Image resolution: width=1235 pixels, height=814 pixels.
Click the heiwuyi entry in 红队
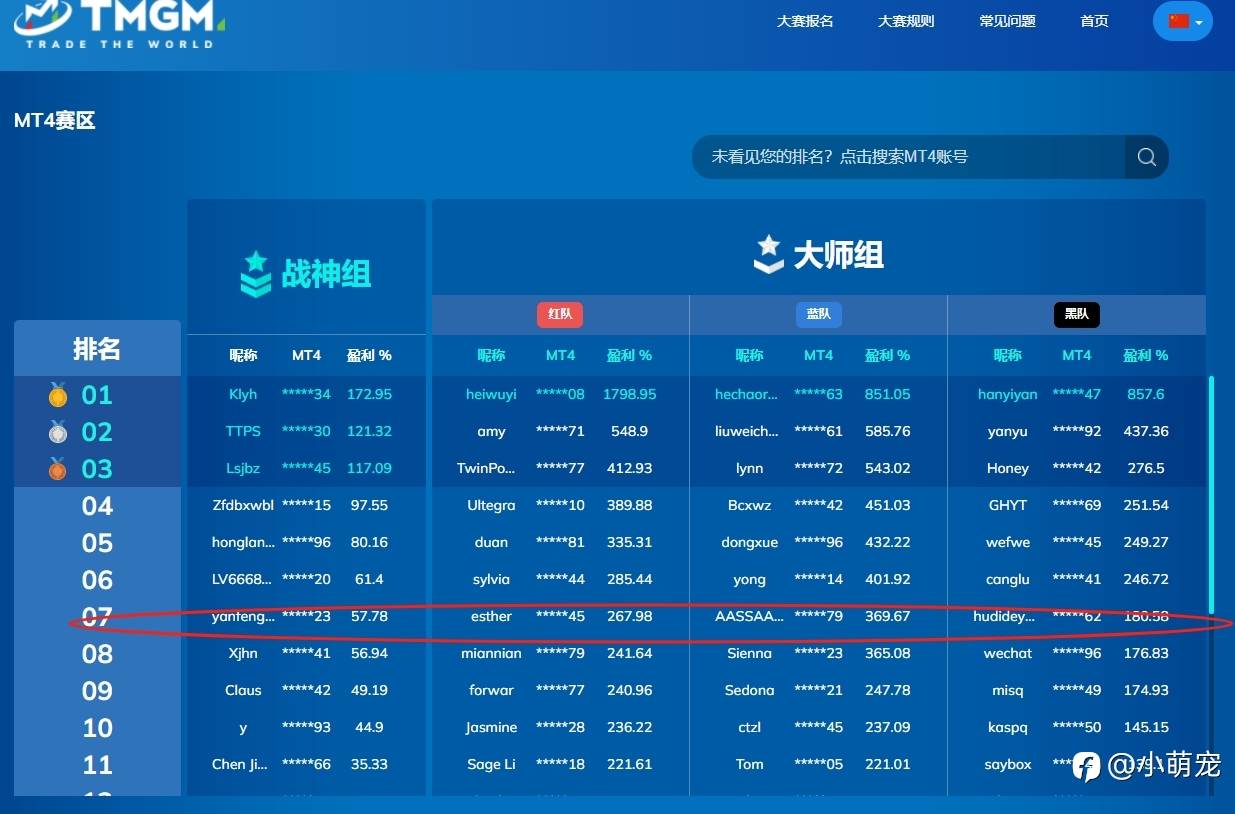click(x=491, y=394)
